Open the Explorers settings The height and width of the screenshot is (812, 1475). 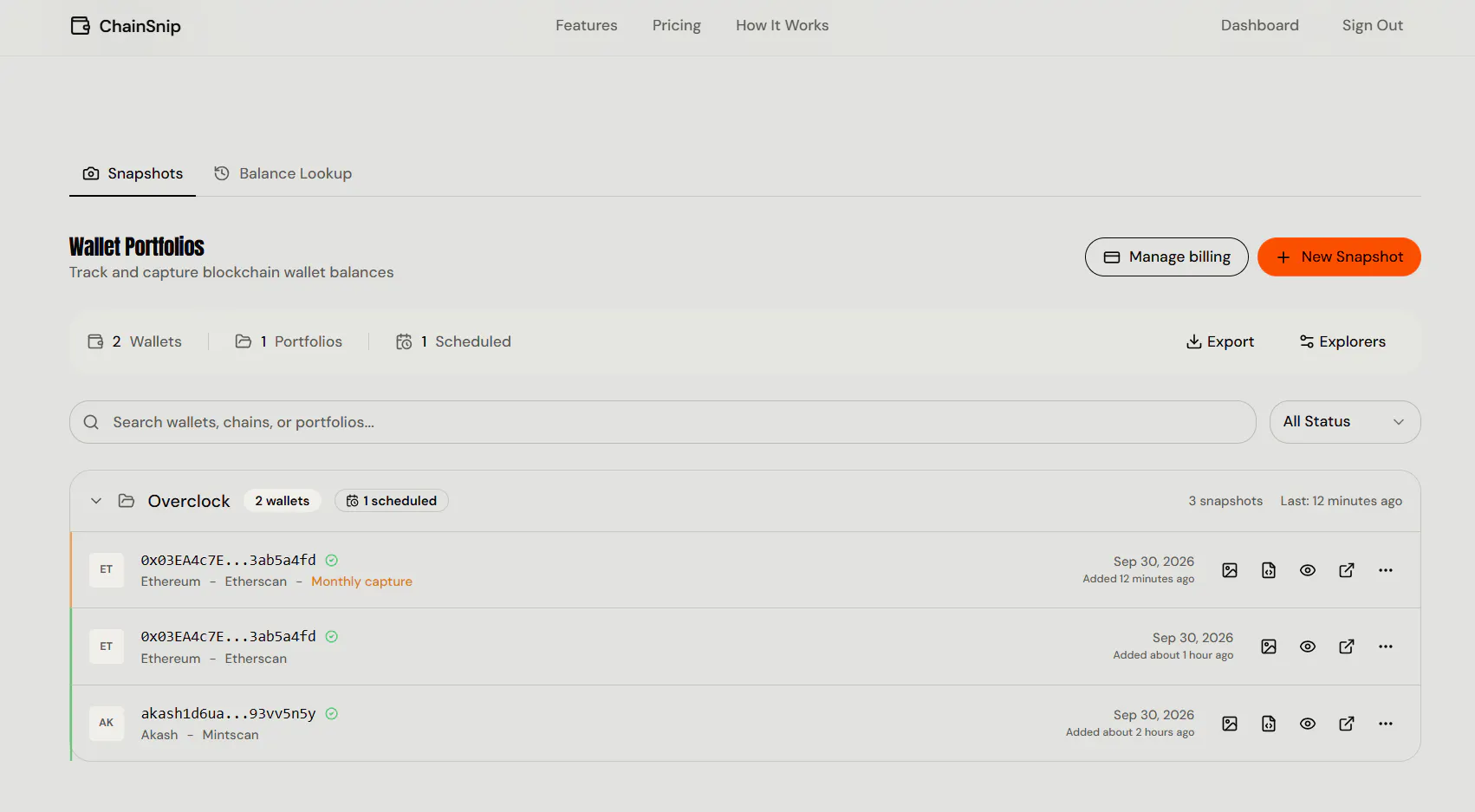(x=1342, y=341)
